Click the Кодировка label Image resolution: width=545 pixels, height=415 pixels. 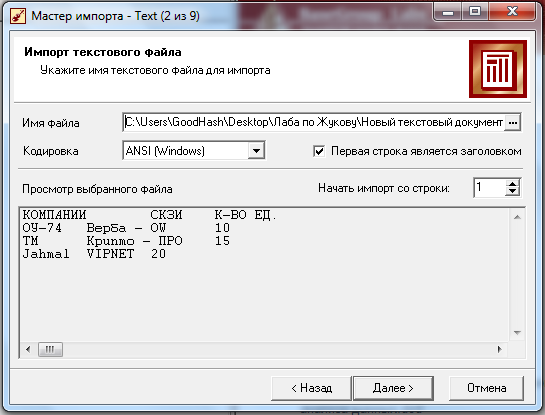51,151
